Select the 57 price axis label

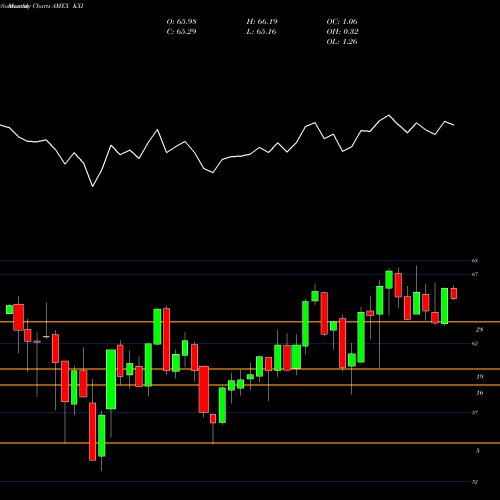coord(475,413)
